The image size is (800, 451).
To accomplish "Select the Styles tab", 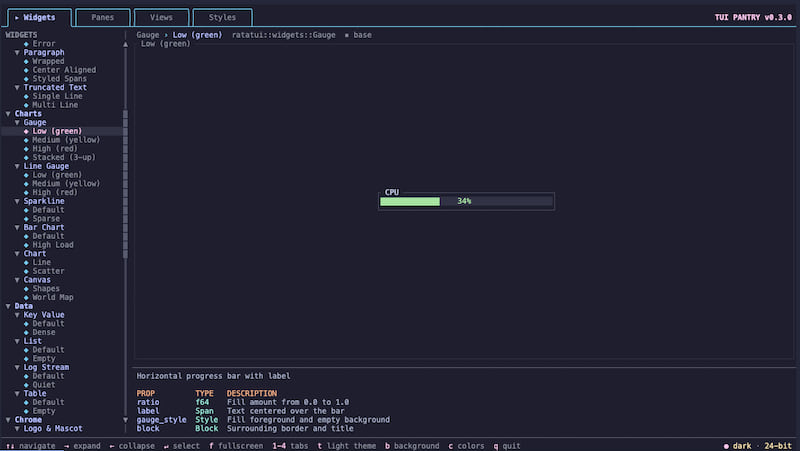I will coord(222,17).
